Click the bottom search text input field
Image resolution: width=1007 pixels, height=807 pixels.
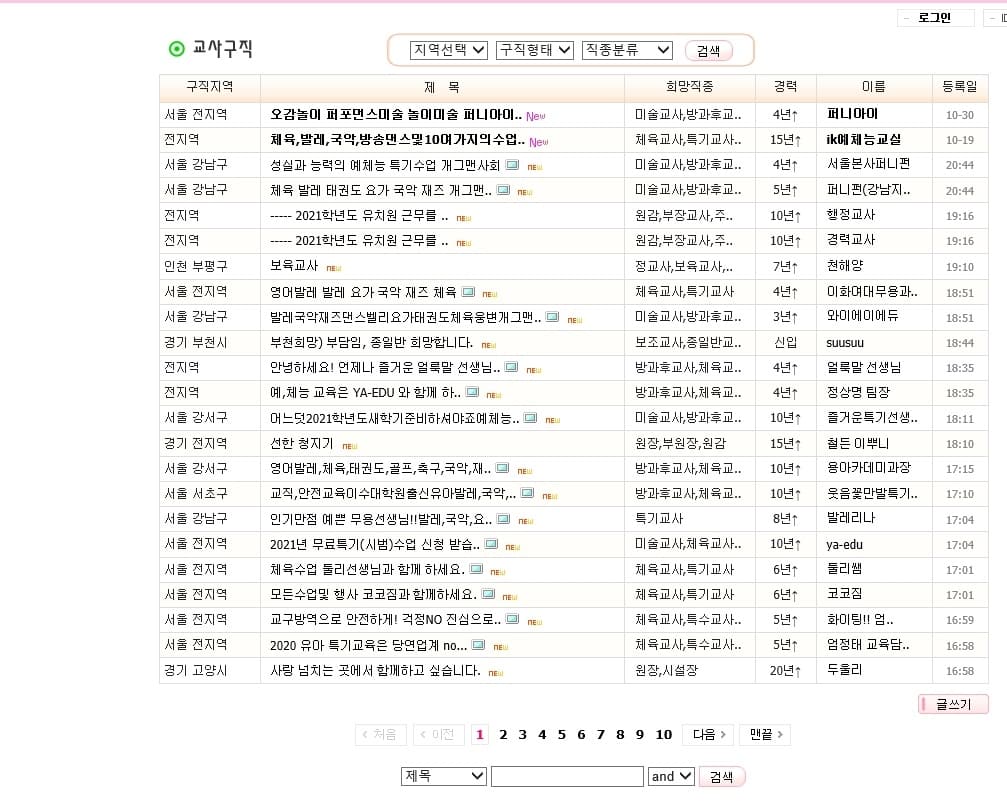(x=567, y=776)
